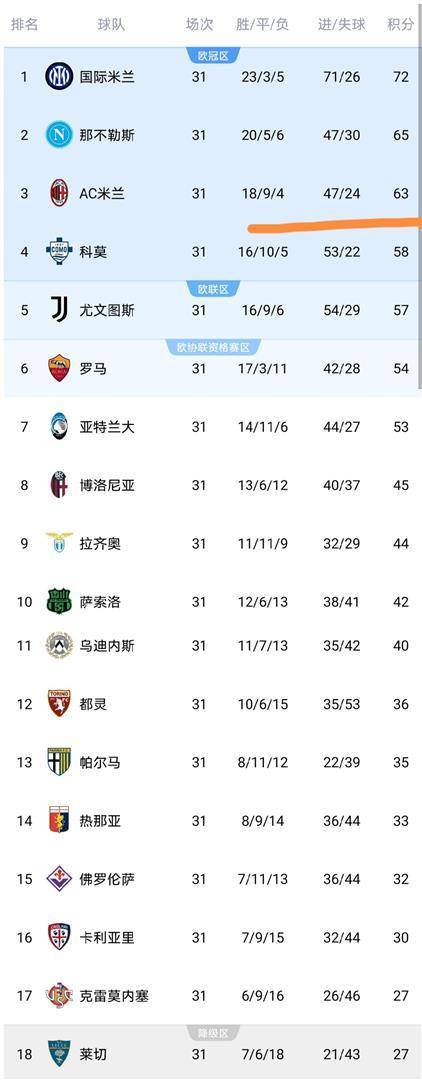The width and height of the screenshot is (422, 1080).
Task: Click the 欧协联资格赛区 label
Action: (212, 347)
